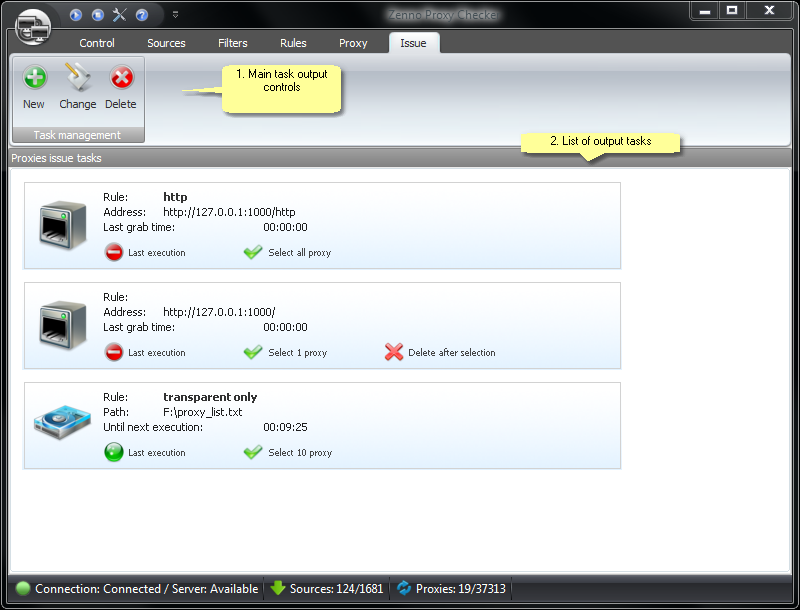
Task: Toggle Select 10 proxy checkmark
Action: coord(253,453)
